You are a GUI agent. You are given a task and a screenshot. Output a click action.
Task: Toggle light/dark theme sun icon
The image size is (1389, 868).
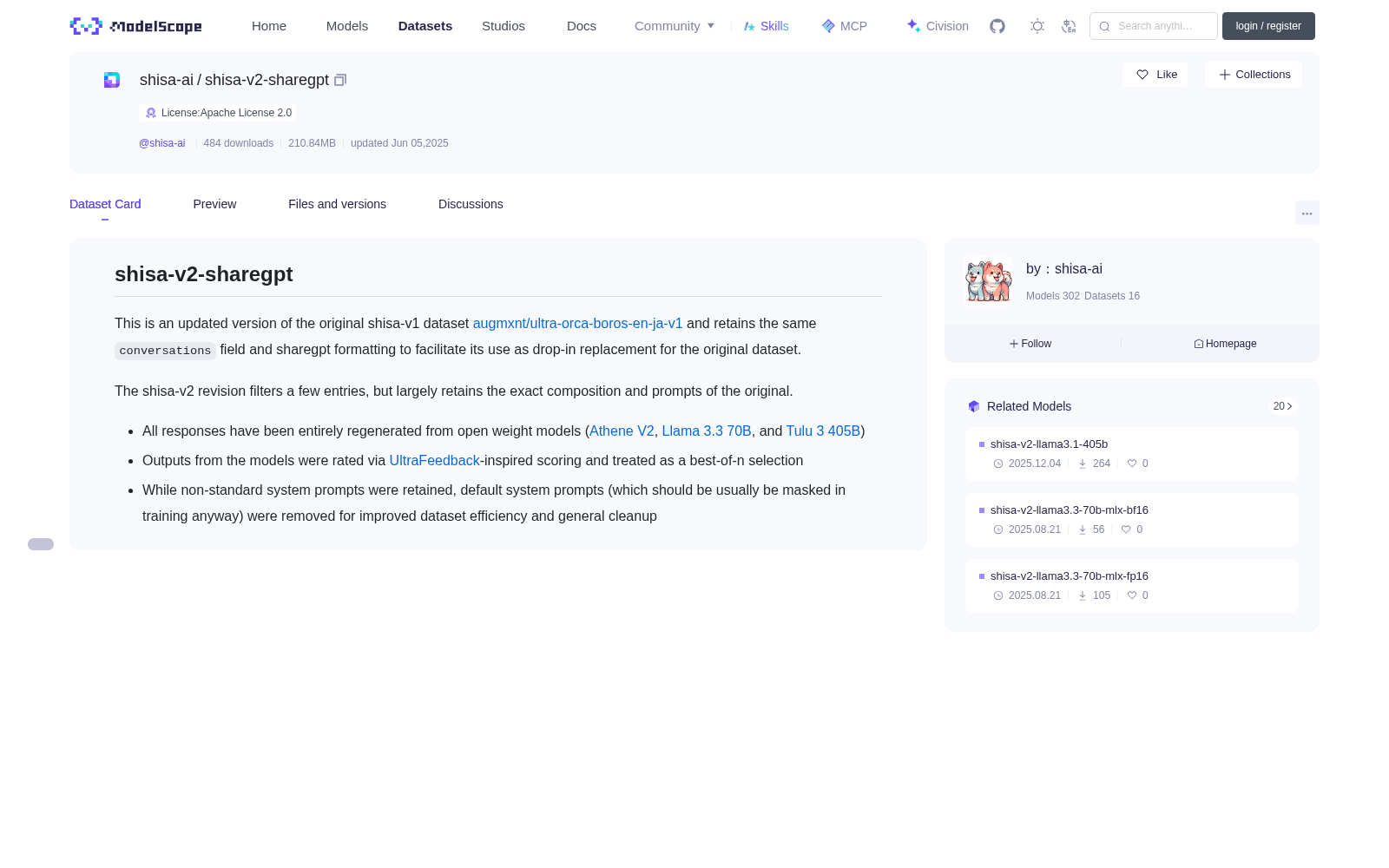click(1037, 26)
